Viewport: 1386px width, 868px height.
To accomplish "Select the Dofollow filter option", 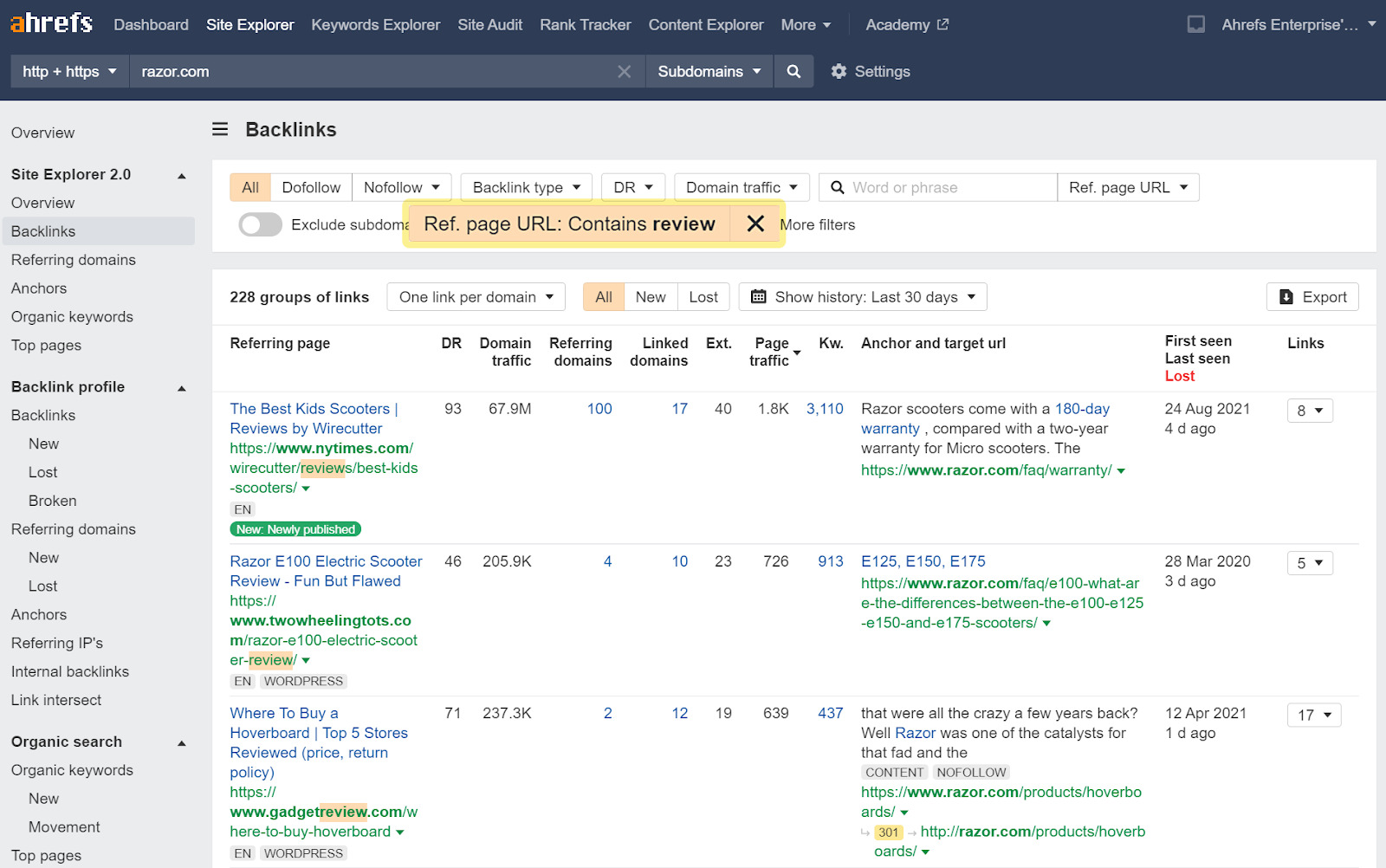I will coord(311,188).
